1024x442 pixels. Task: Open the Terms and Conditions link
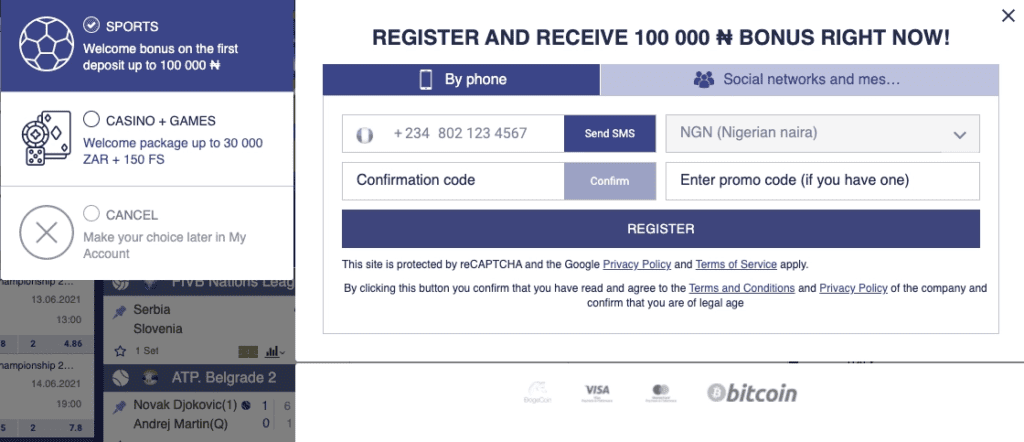[742, 288]
